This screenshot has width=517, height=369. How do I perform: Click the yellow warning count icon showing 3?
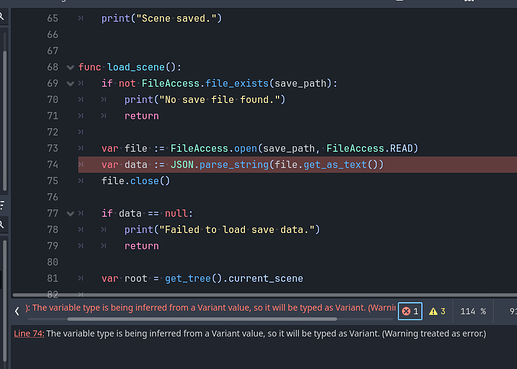click(x=437, y=311)
